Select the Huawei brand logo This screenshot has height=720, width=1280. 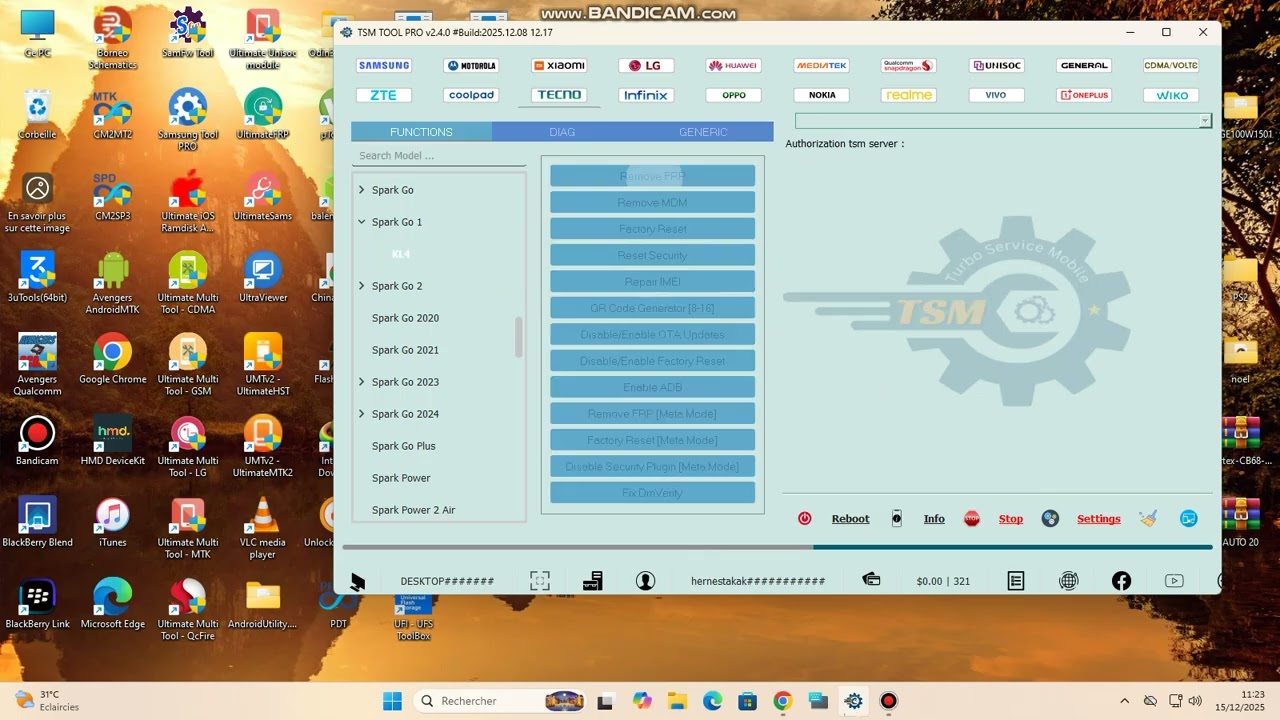click(734, 66)
